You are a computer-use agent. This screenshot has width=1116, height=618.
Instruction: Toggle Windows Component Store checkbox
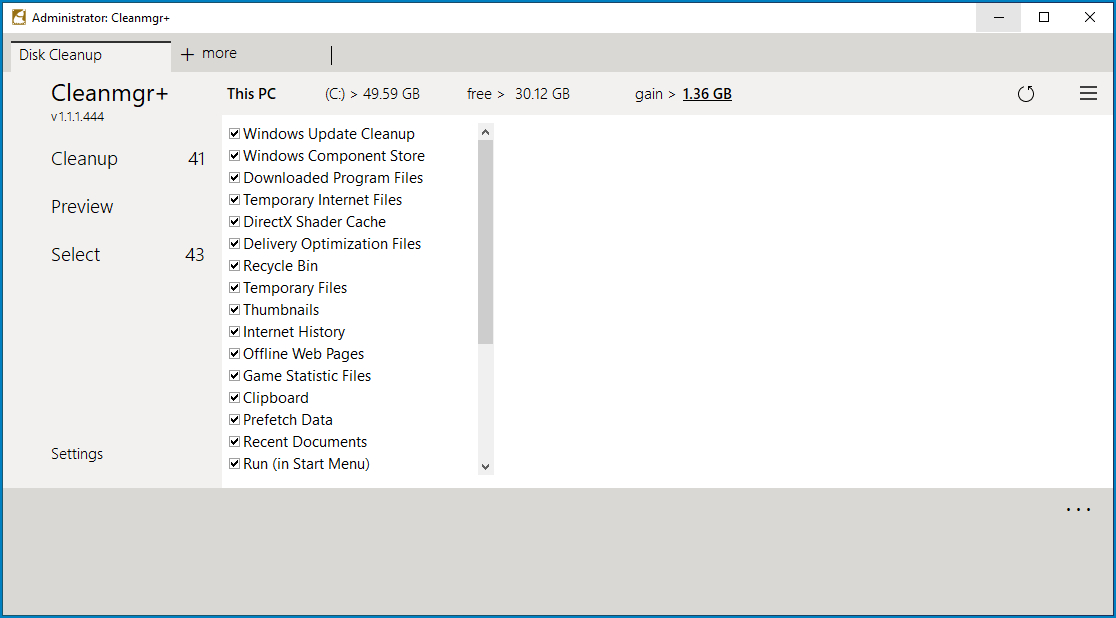234,156
